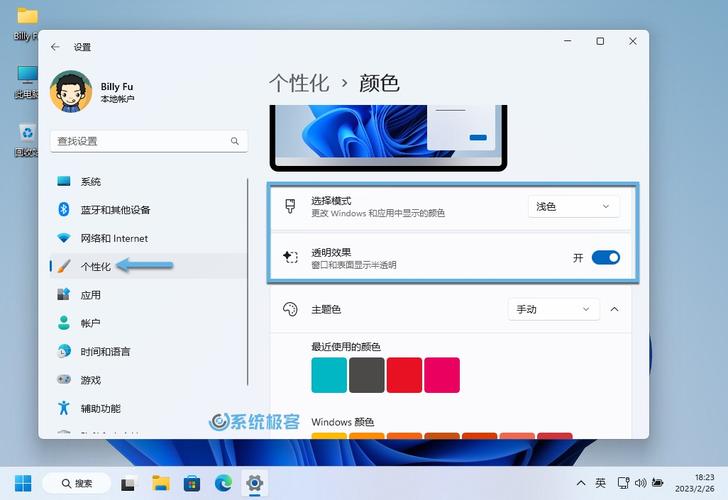Open volume speaker tray icon
Screen dimensions: 728x500
(x=641, y=483)
